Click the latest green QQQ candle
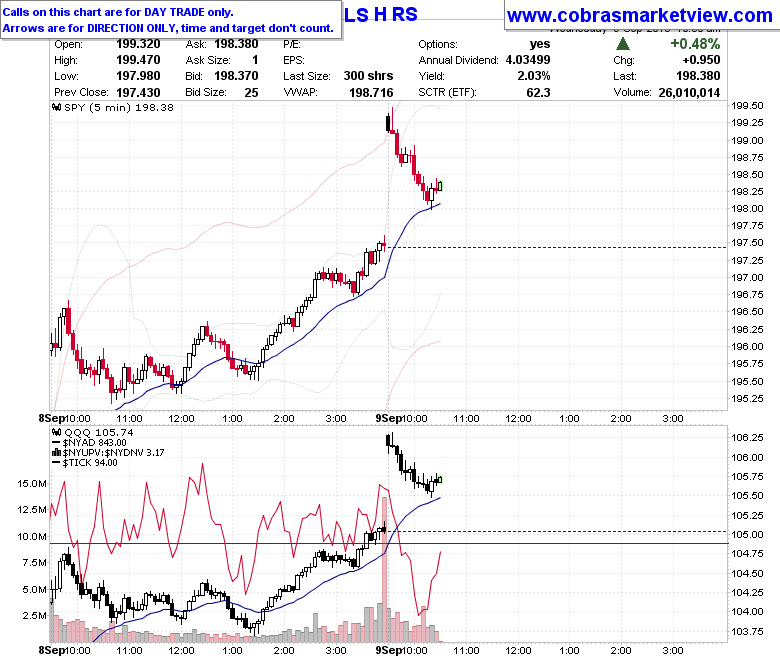 pyautogui.click(x=440, y=480)
